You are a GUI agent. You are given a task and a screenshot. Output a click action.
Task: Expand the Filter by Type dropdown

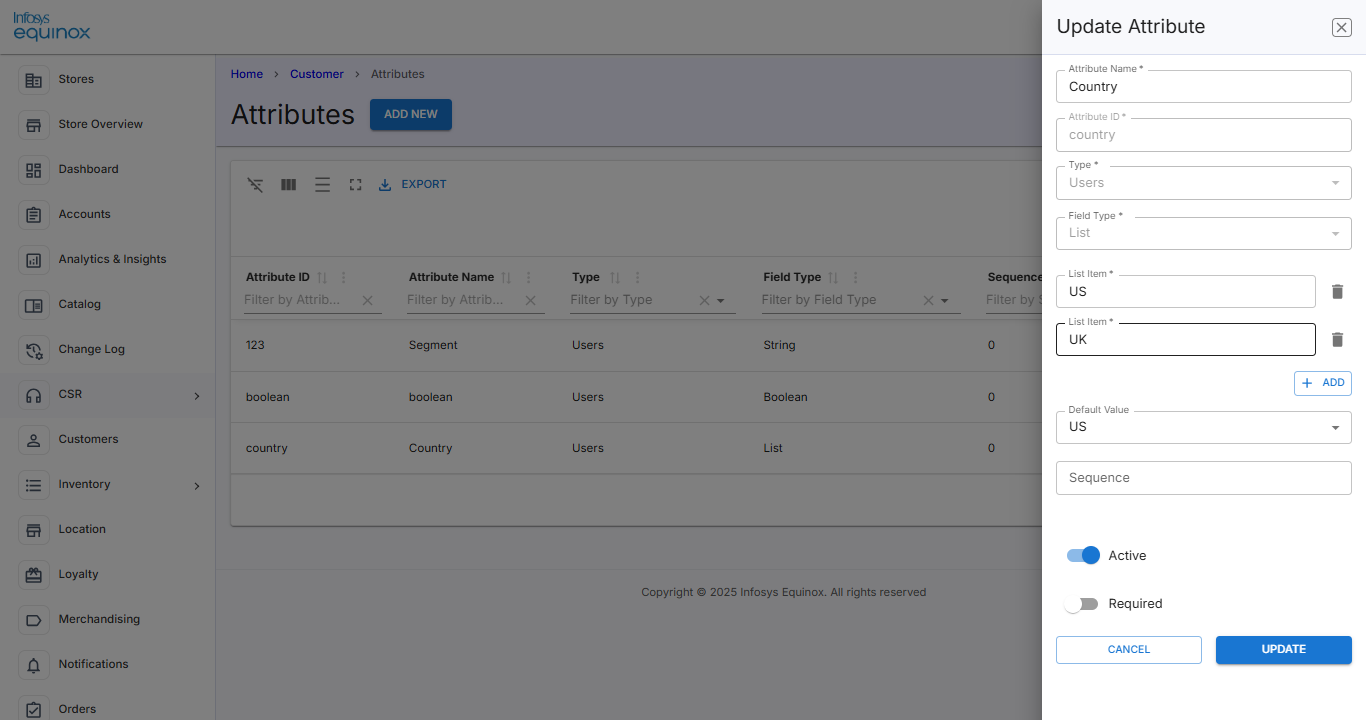point(721,301)
